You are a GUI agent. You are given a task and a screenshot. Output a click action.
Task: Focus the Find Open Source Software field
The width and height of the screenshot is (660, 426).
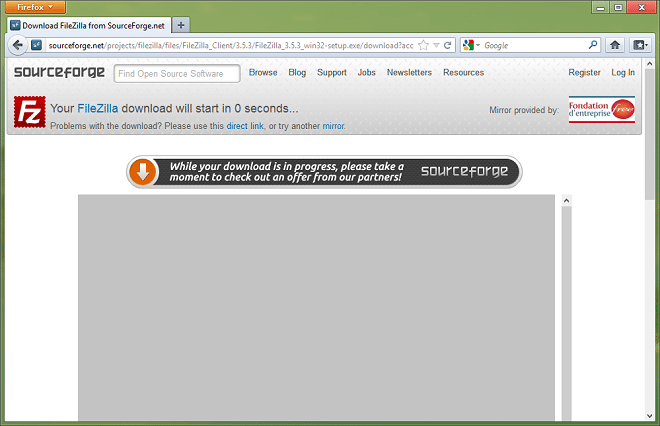[x=177, y=74]
